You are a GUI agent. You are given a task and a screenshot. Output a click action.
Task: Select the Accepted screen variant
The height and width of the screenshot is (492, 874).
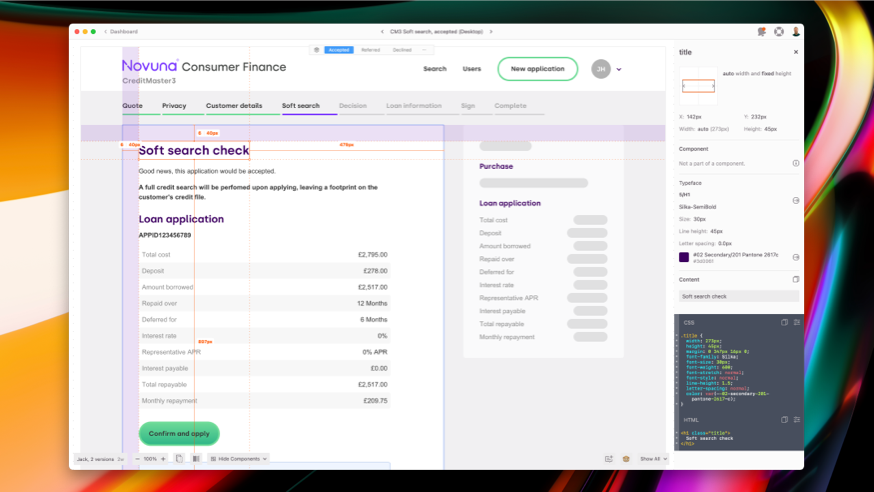click(339, 49)
